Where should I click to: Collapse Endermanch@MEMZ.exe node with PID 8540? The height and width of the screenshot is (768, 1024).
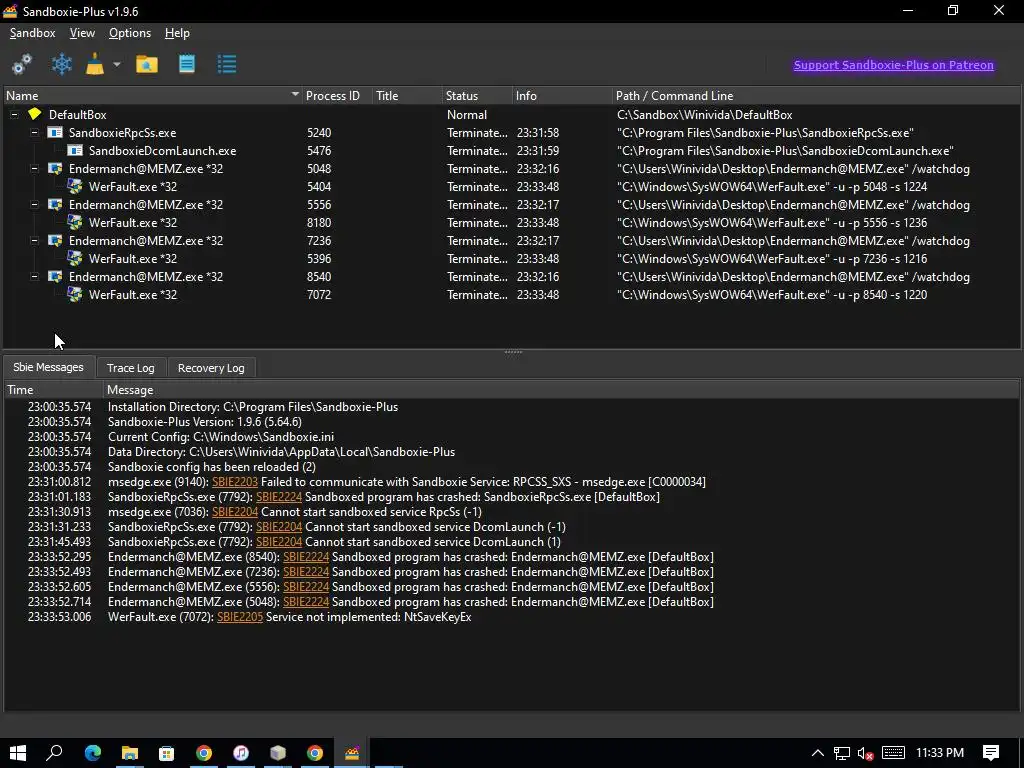[x=35, y=276]
